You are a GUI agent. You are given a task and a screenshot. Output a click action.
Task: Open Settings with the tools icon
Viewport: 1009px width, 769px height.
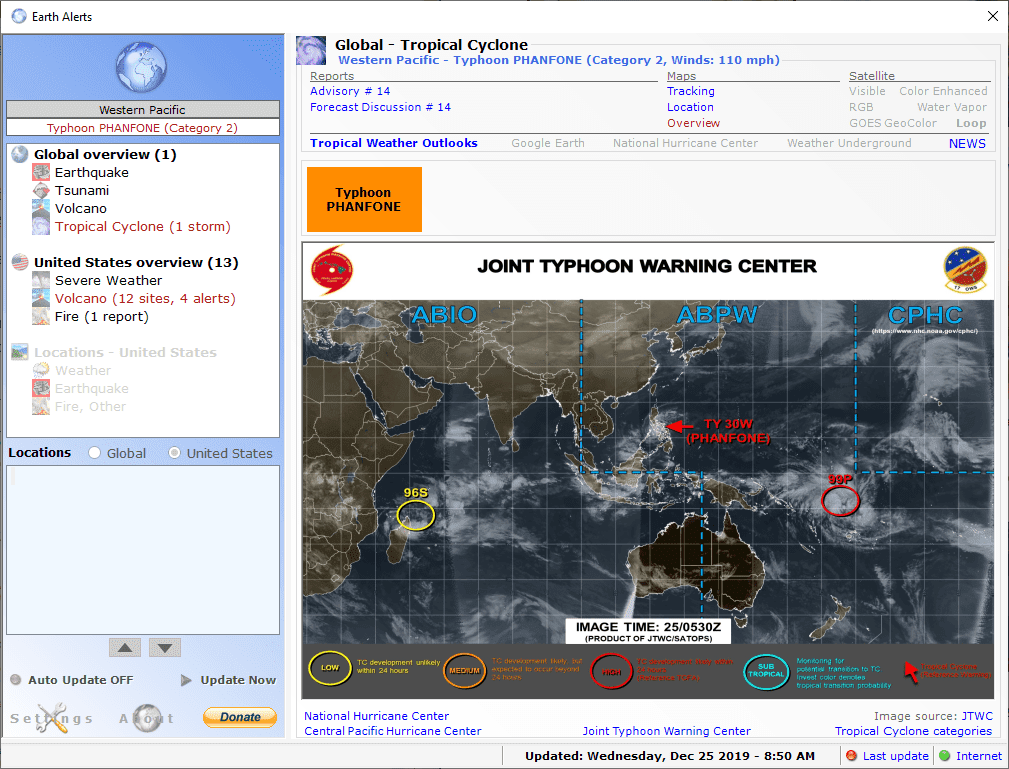tap(51, 718)
